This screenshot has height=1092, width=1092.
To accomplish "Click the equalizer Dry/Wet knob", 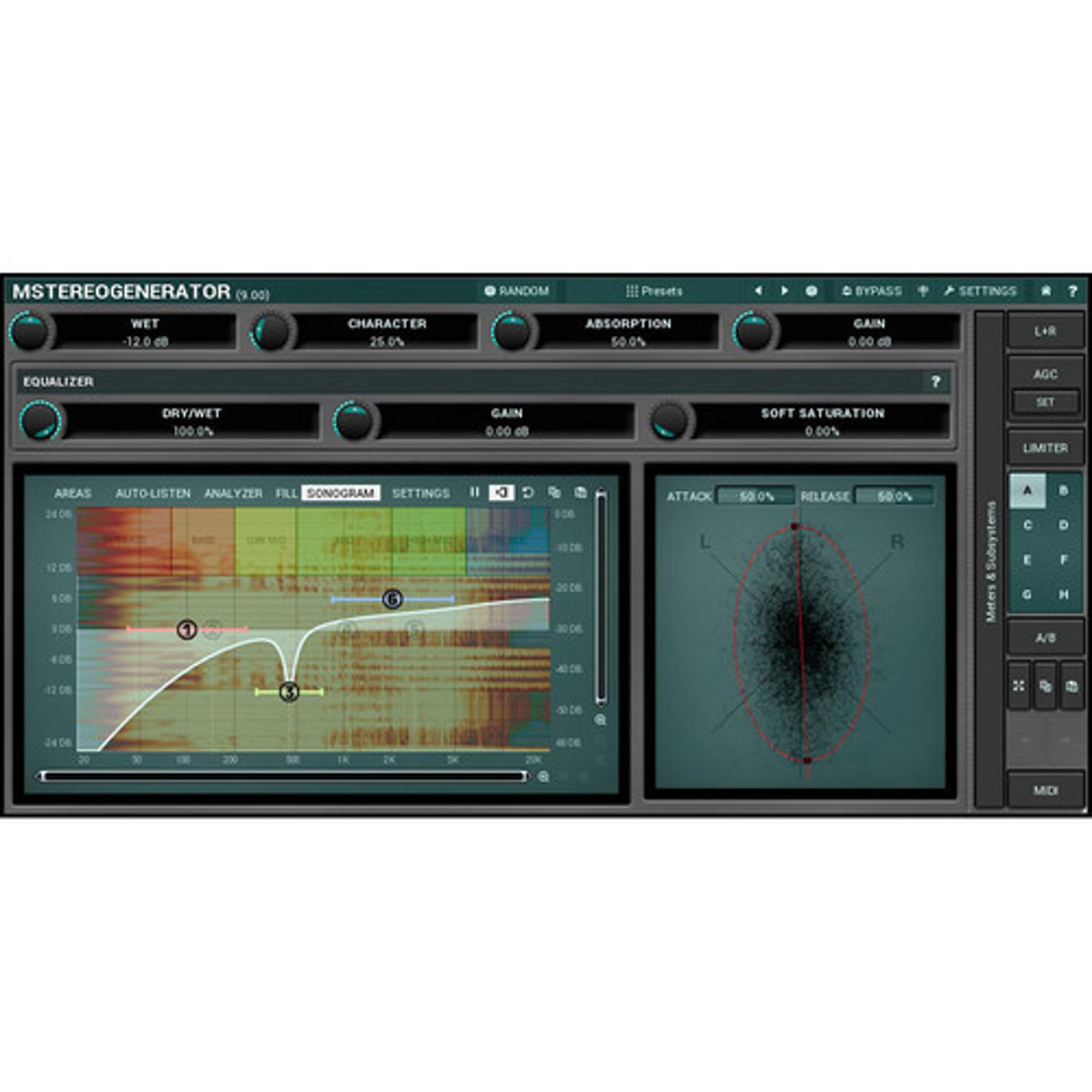I will tap(40, 421).
